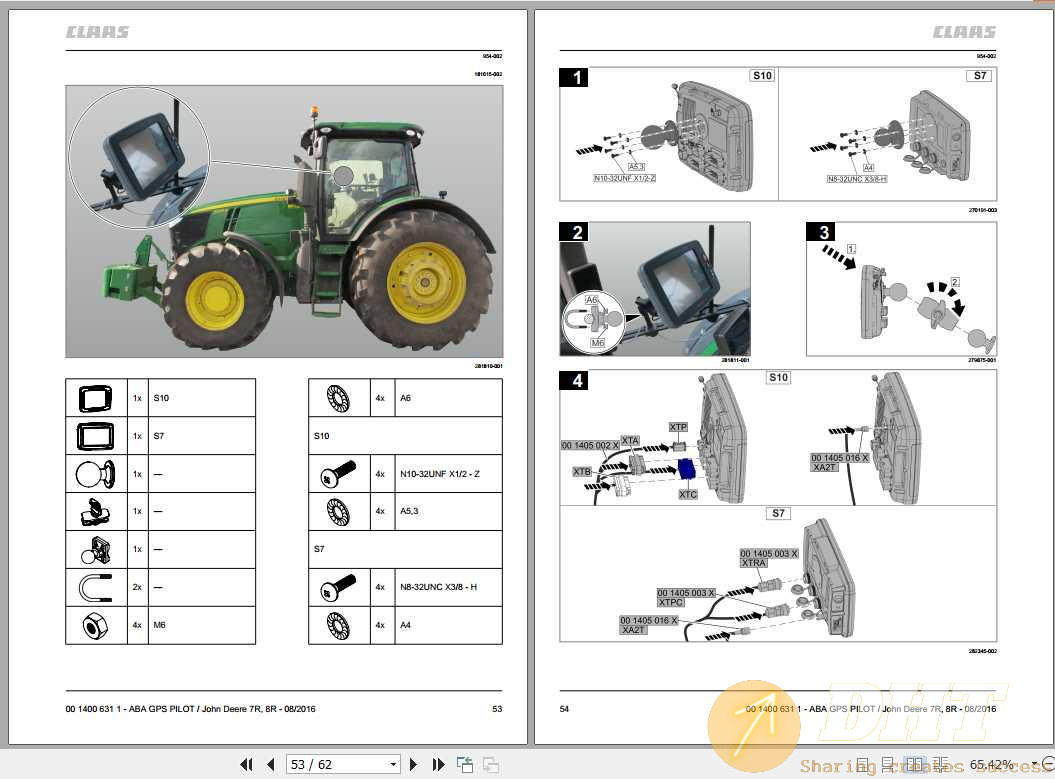This screenshot has width=1055, height=779.
Task: Click the greyed-out next view icon
Action: 491,764
